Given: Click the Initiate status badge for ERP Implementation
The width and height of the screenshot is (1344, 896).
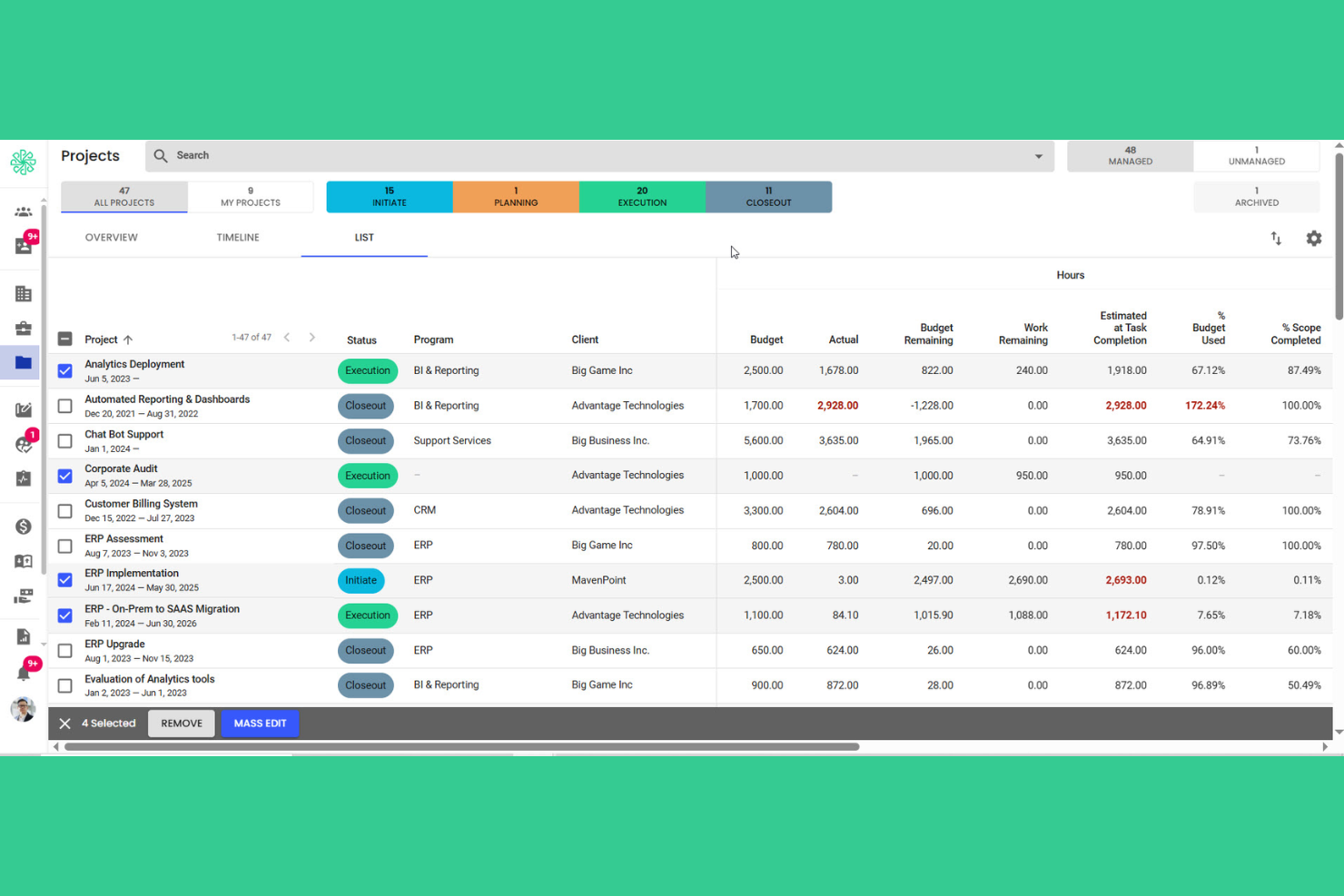Looking at the screenshot, I should (x=361, y=580).
